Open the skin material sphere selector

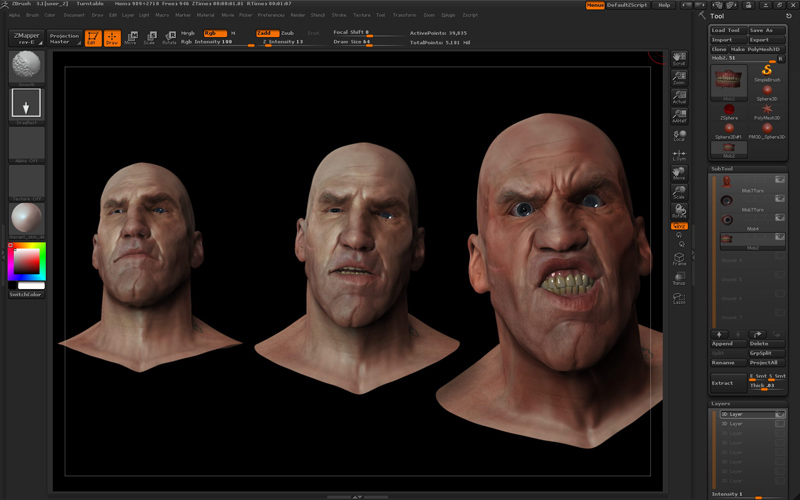pyautogui.click(x=27, y=220)
